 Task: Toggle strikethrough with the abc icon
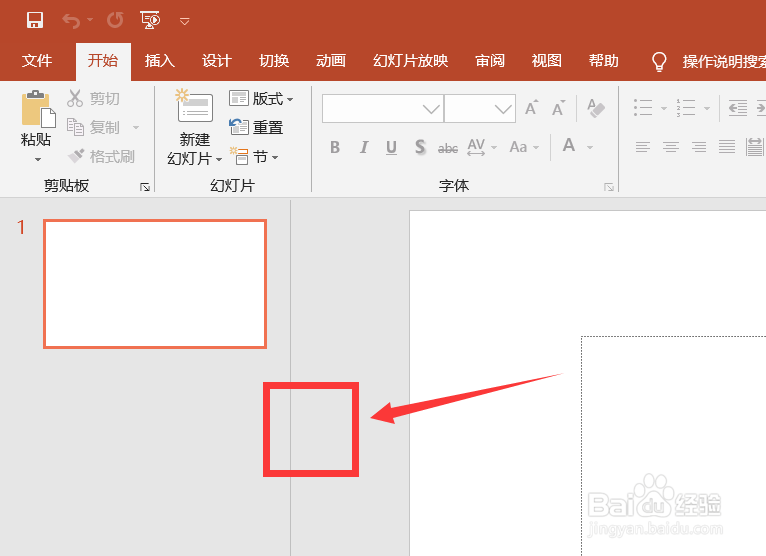[x=448, y=148]
